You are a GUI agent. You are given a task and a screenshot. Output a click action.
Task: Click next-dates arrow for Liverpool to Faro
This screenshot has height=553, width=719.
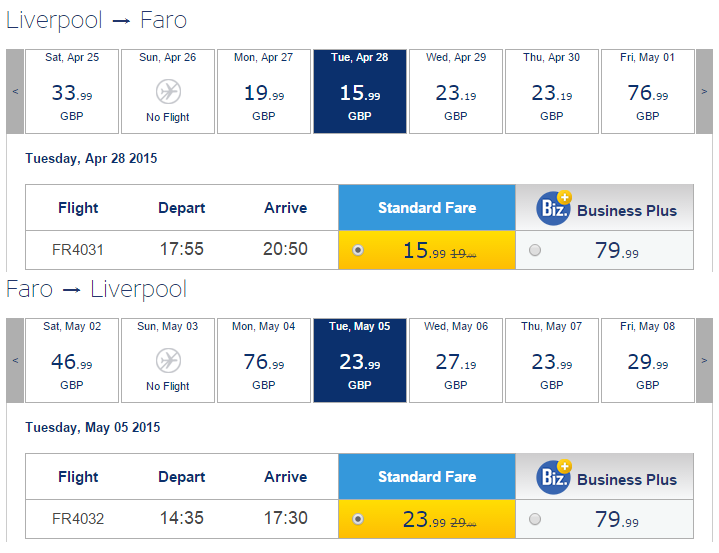point(704,92)
